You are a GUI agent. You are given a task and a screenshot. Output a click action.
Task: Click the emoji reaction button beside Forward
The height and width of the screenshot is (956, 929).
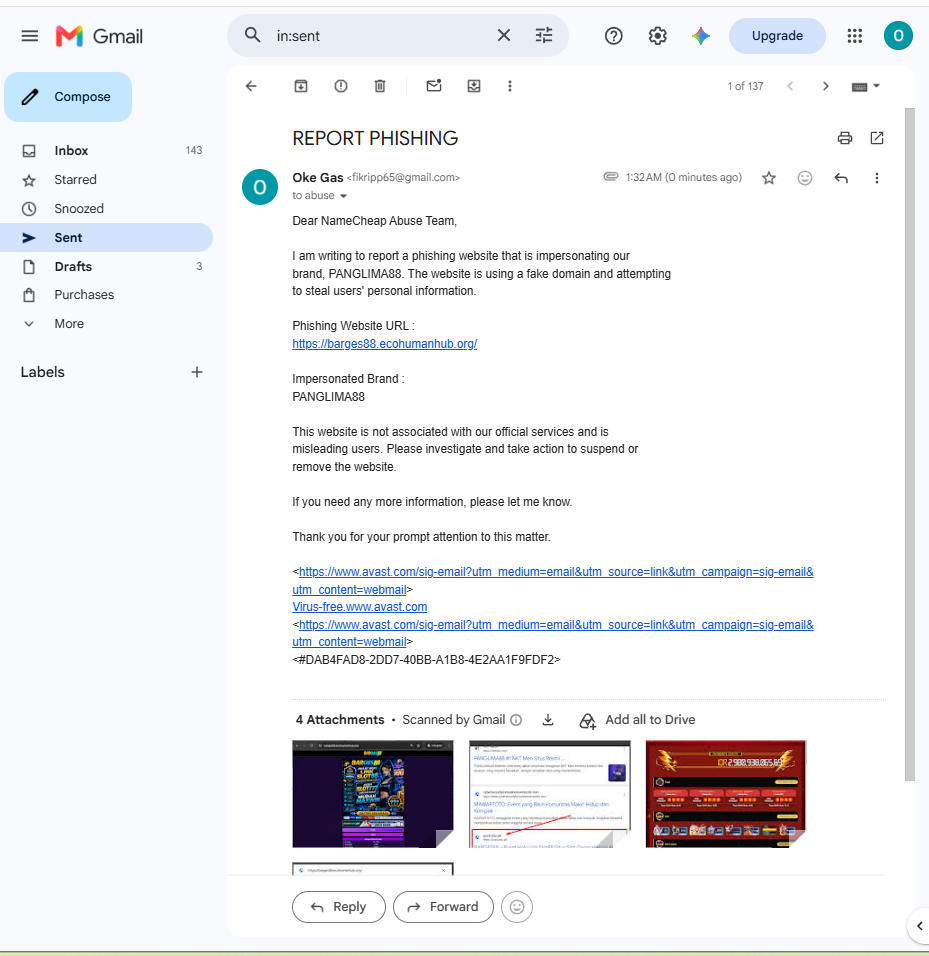tap(517, 907)
